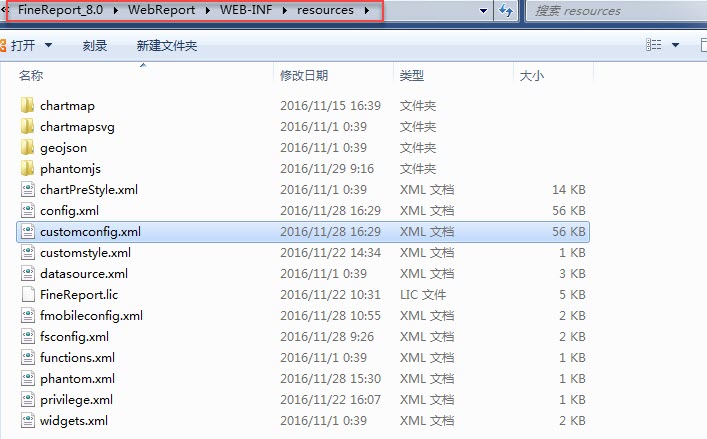
Task: Select the datasource.xml file name
Action: tap(84, 274)
